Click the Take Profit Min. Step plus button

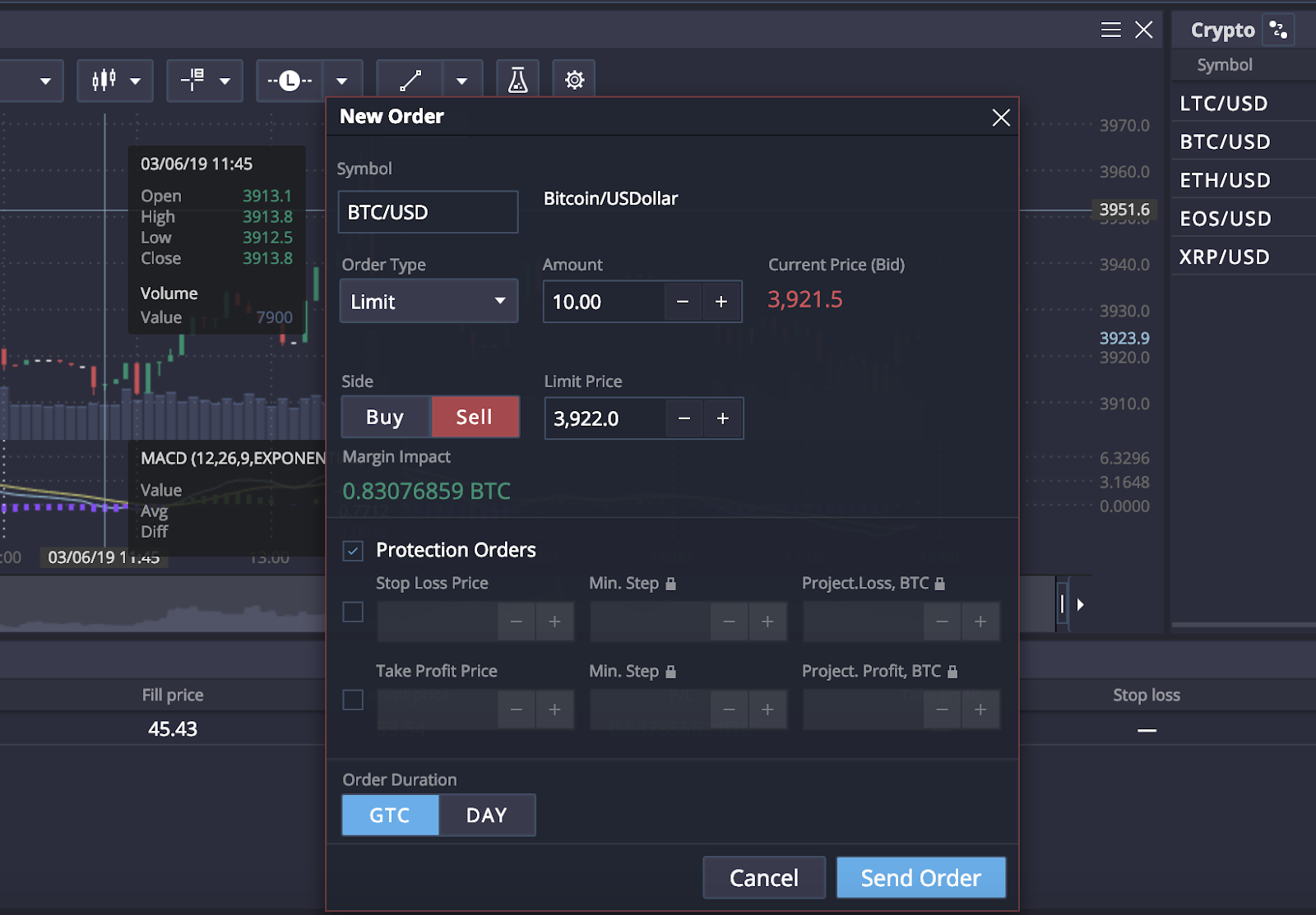(767, 709)
